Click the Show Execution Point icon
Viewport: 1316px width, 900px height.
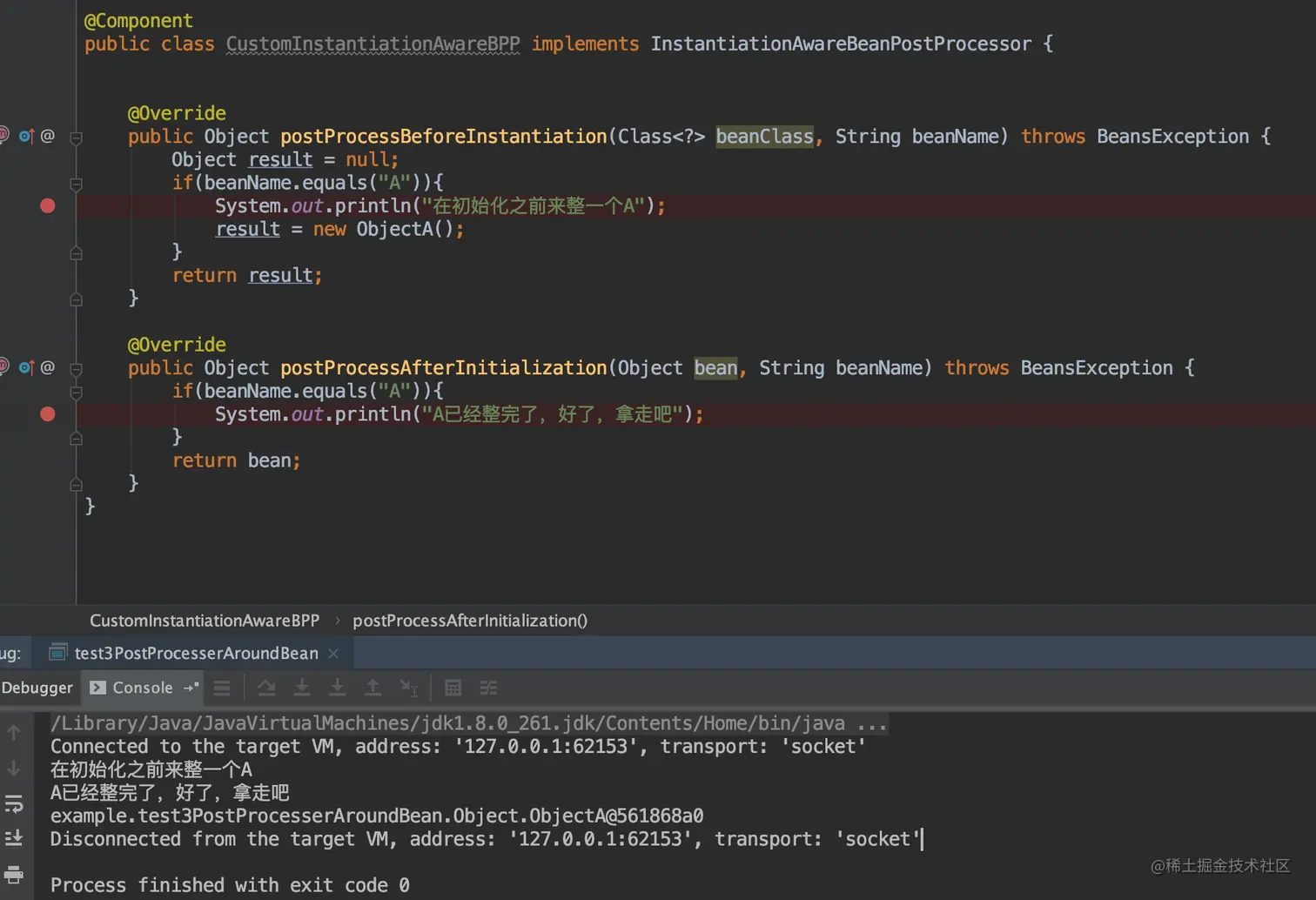[x=222, y=688]
